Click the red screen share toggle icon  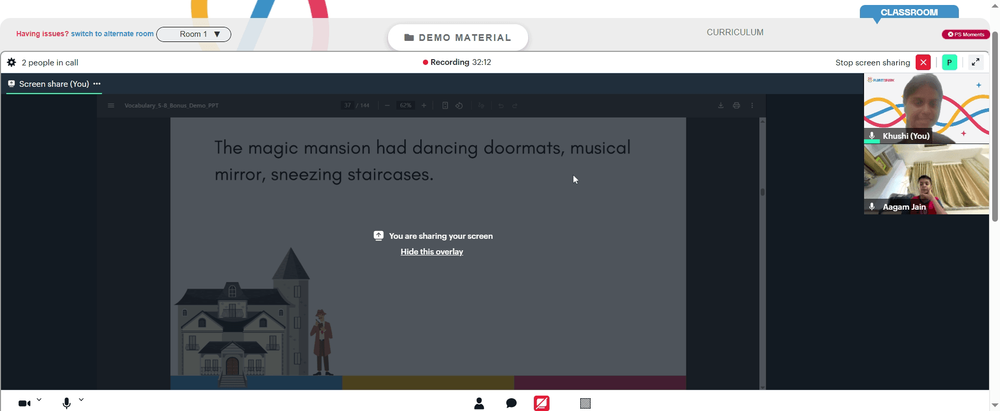[541, 403]
